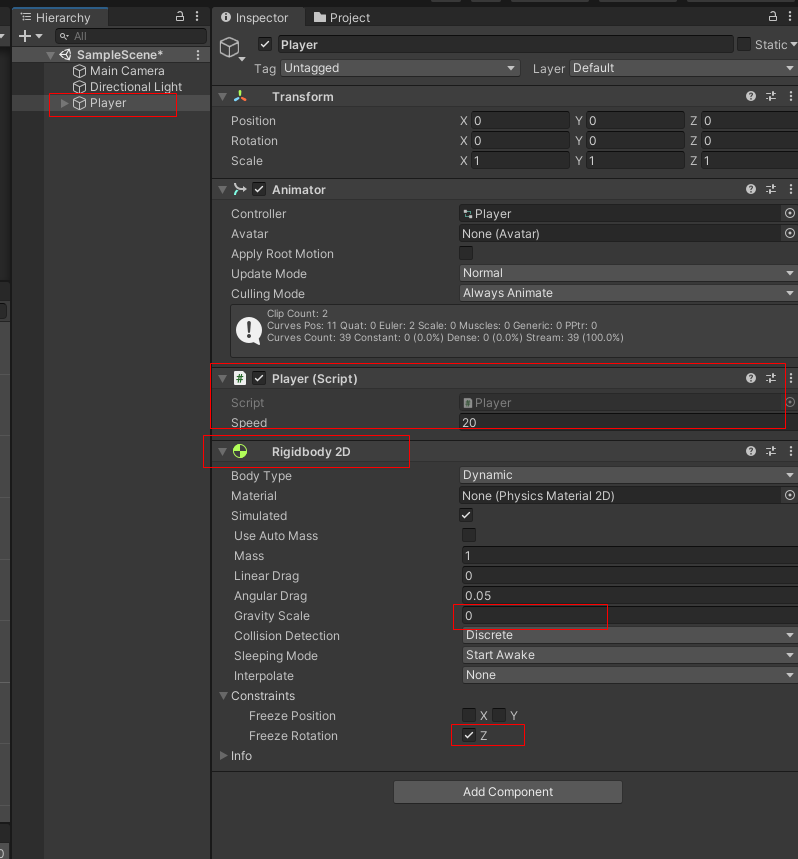Enable Apply Root Motion checkbox

point(466,253)
